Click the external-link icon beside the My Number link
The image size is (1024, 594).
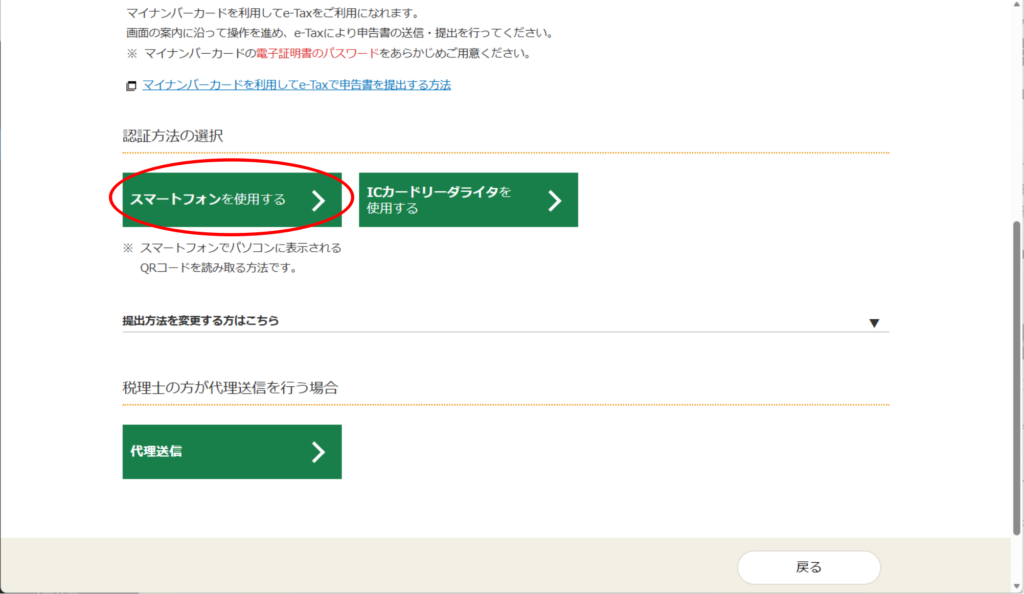[131, 86]
